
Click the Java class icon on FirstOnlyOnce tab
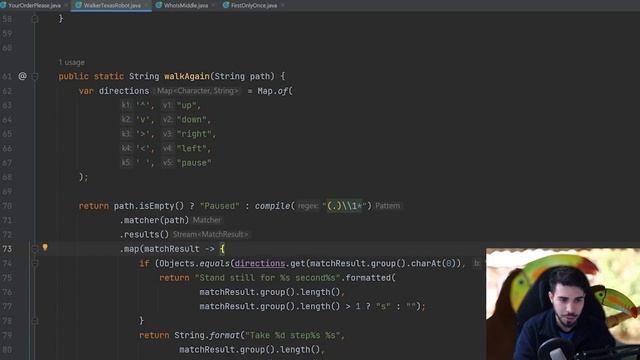click(226, 5)
